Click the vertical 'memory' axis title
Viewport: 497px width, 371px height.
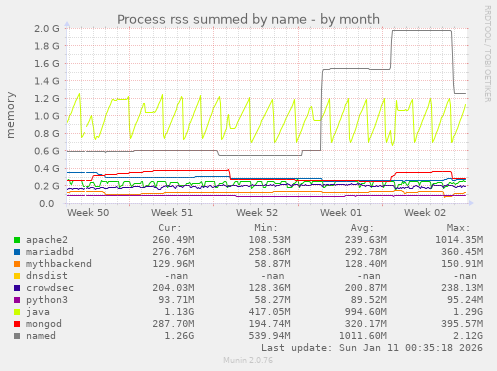click(x=11, y=115)
